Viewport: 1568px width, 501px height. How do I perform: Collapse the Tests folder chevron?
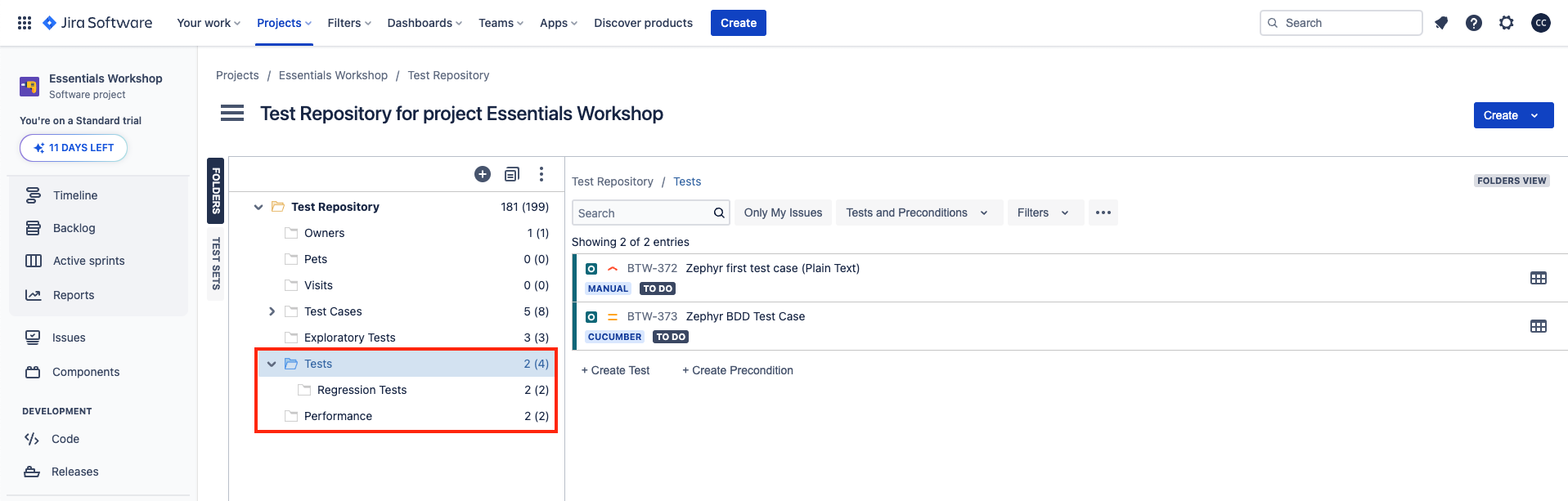[x=272, y=364]
